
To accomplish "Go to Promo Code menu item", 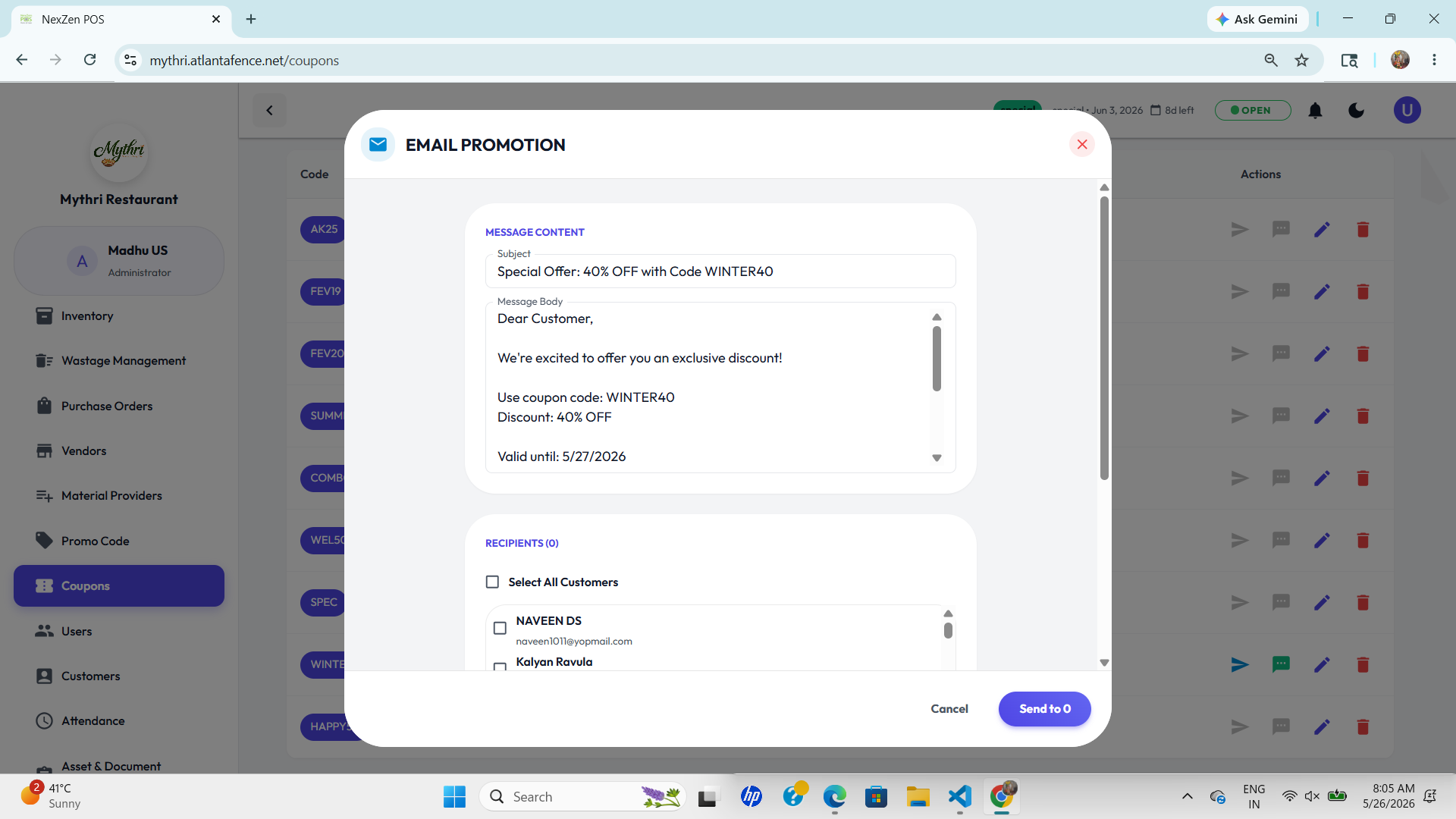I will 95,541.
